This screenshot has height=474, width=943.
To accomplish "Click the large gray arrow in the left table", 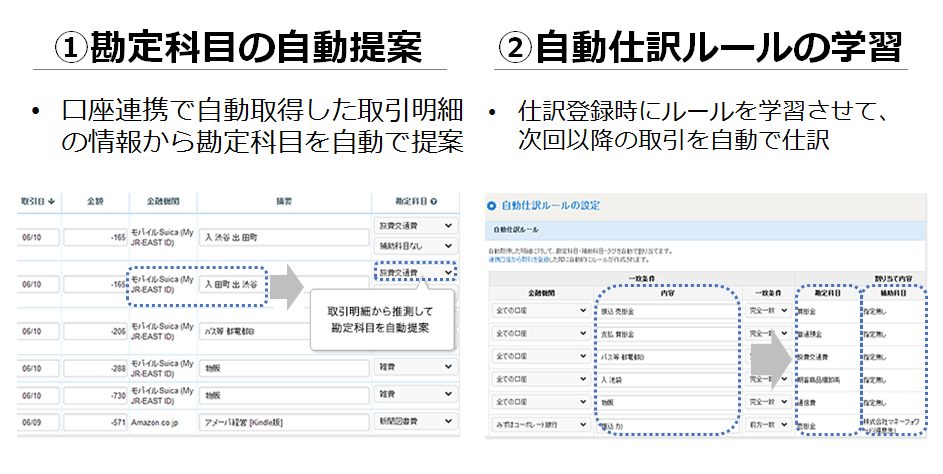I will click(292, 284).
